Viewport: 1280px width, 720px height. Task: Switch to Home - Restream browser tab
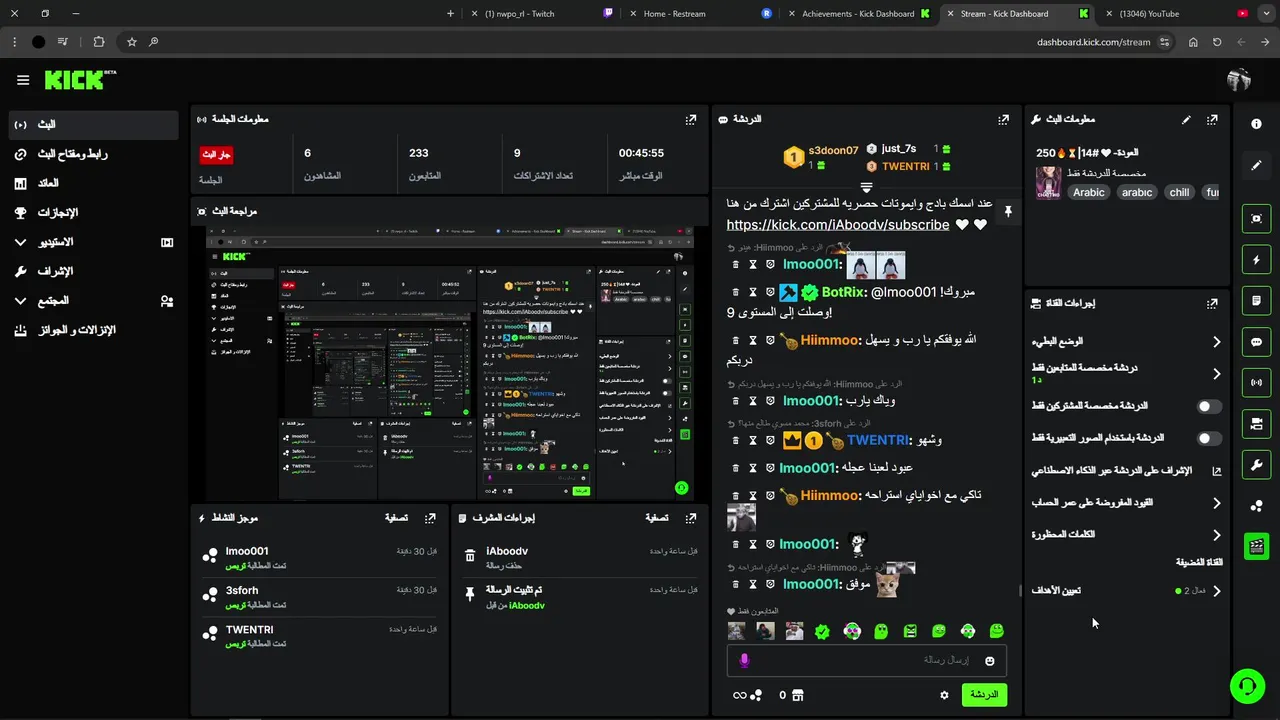tap(700, 14)
